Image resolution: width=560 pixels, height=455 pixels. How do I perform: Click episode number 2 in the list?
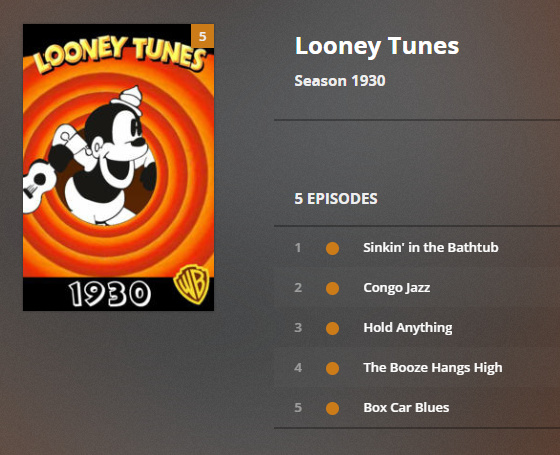(298, 288)
